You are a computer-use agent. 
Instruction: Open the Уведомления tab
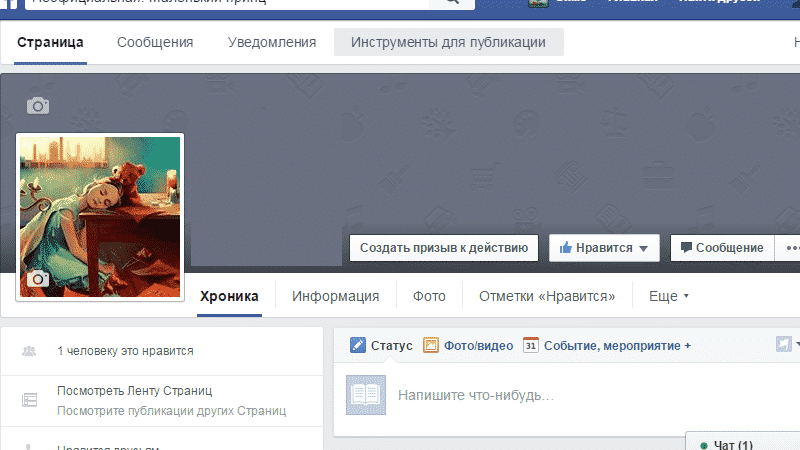pos(272,42)
